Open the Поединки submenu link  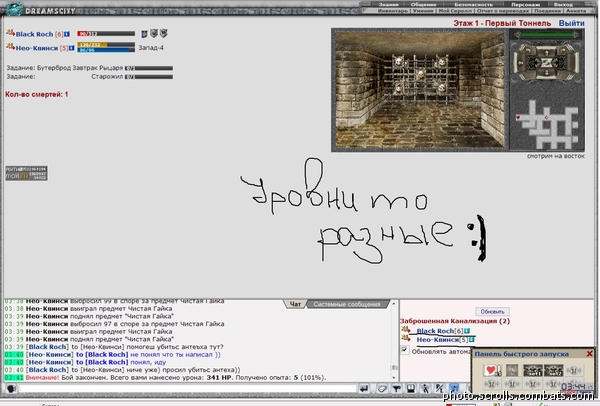[548, 11]
